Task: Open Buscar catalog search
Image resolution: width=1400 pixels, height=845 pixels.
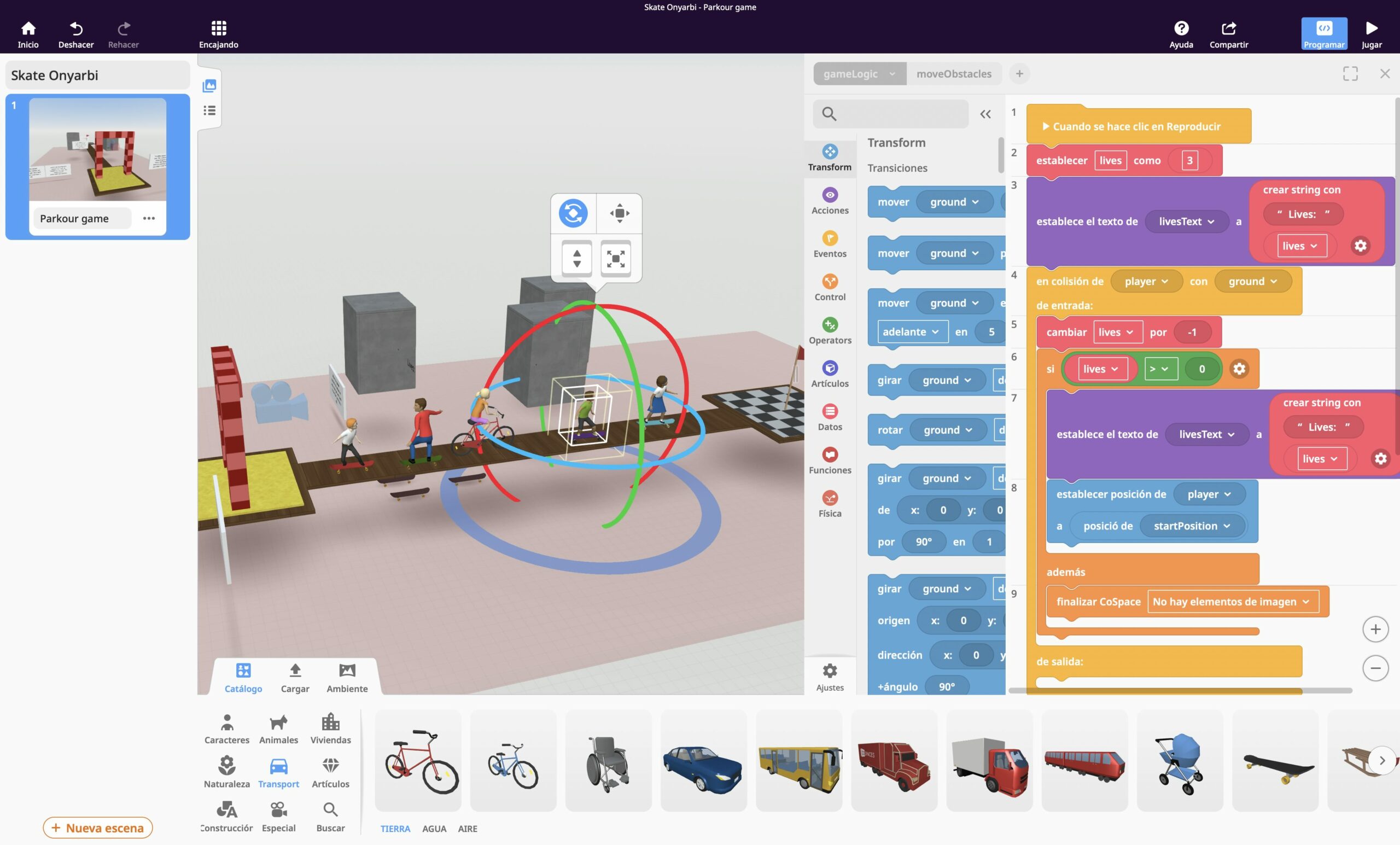Action: pos(330,817)
